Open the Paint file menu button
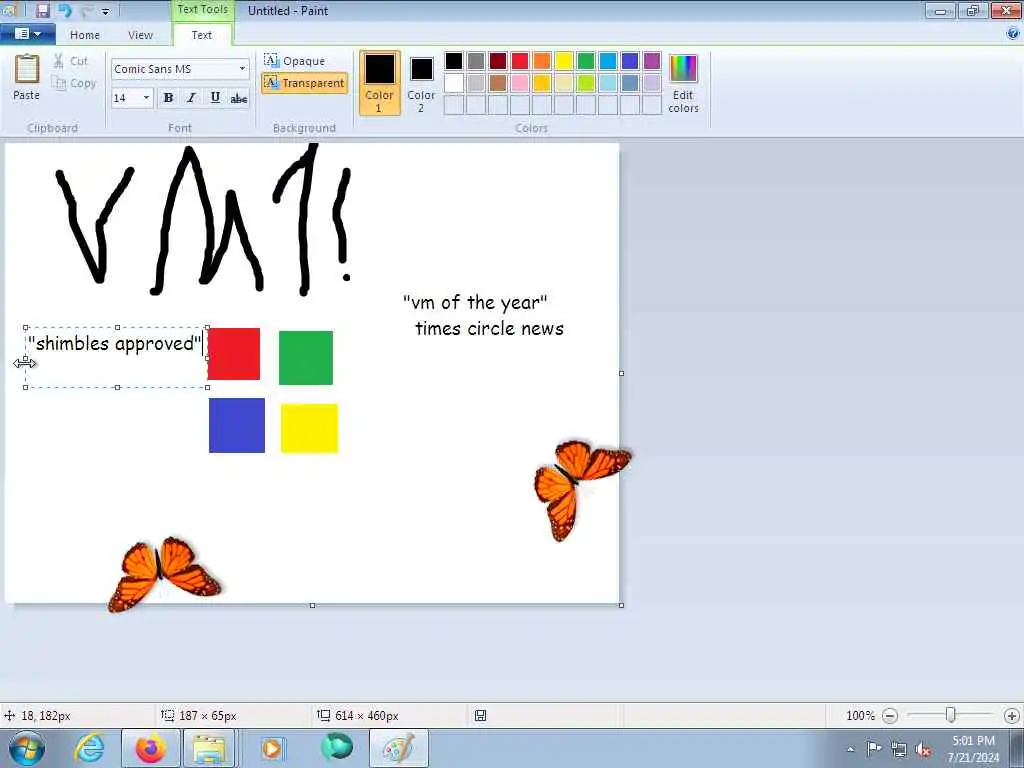The image size is (1024, 768). tap(27, 33)
